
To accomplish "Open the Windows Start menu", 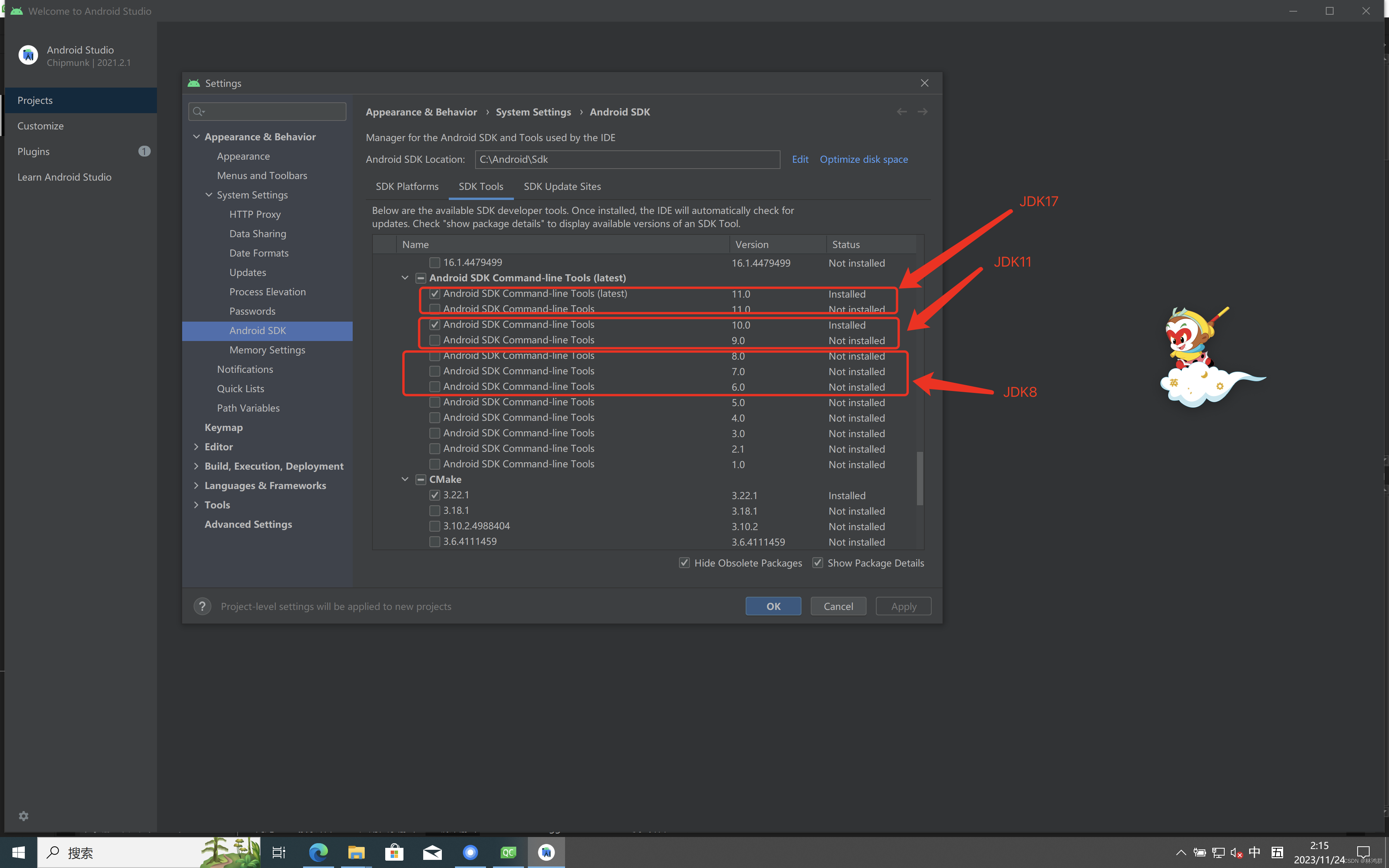I will (x=18, y=852).
